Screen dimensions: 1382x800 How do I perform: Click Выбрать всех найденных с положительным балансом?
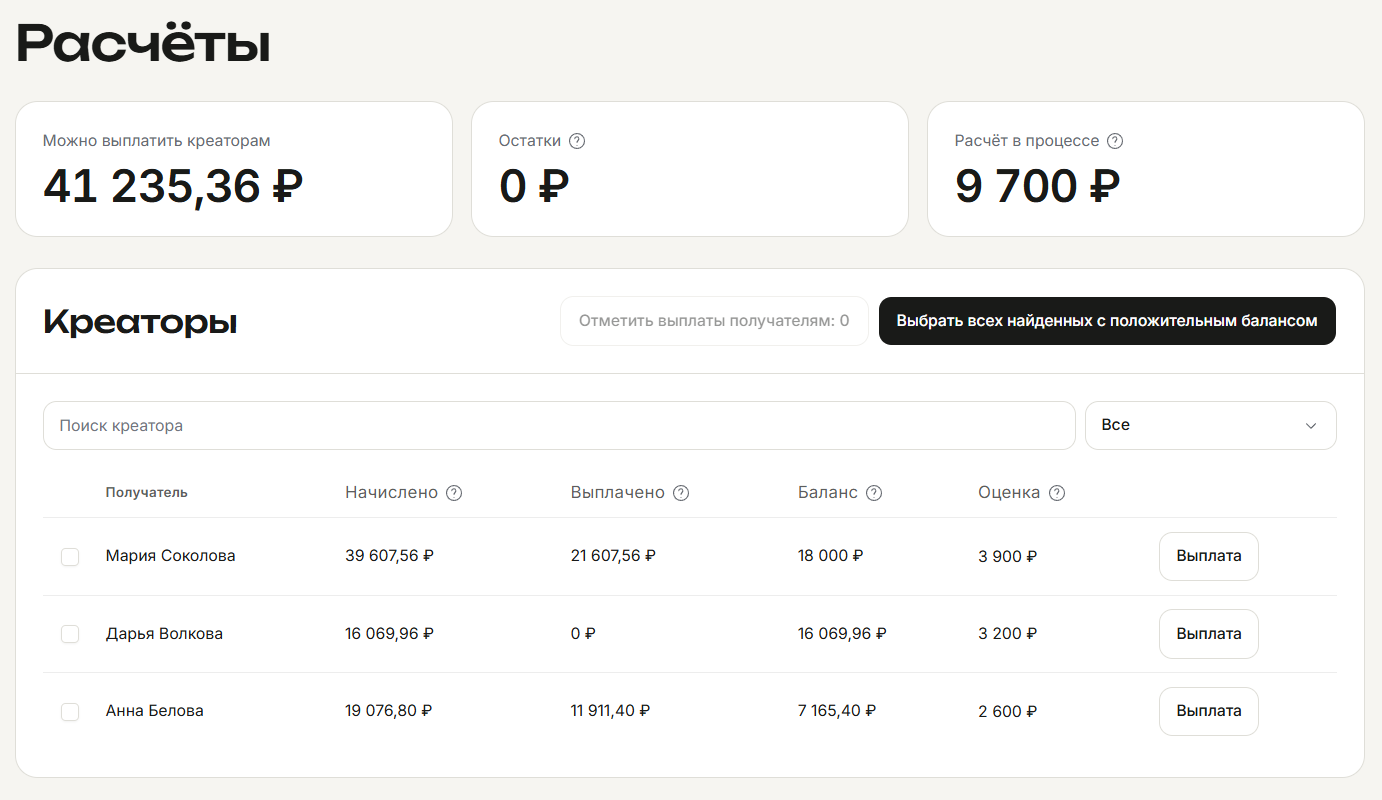point(1107,321)
